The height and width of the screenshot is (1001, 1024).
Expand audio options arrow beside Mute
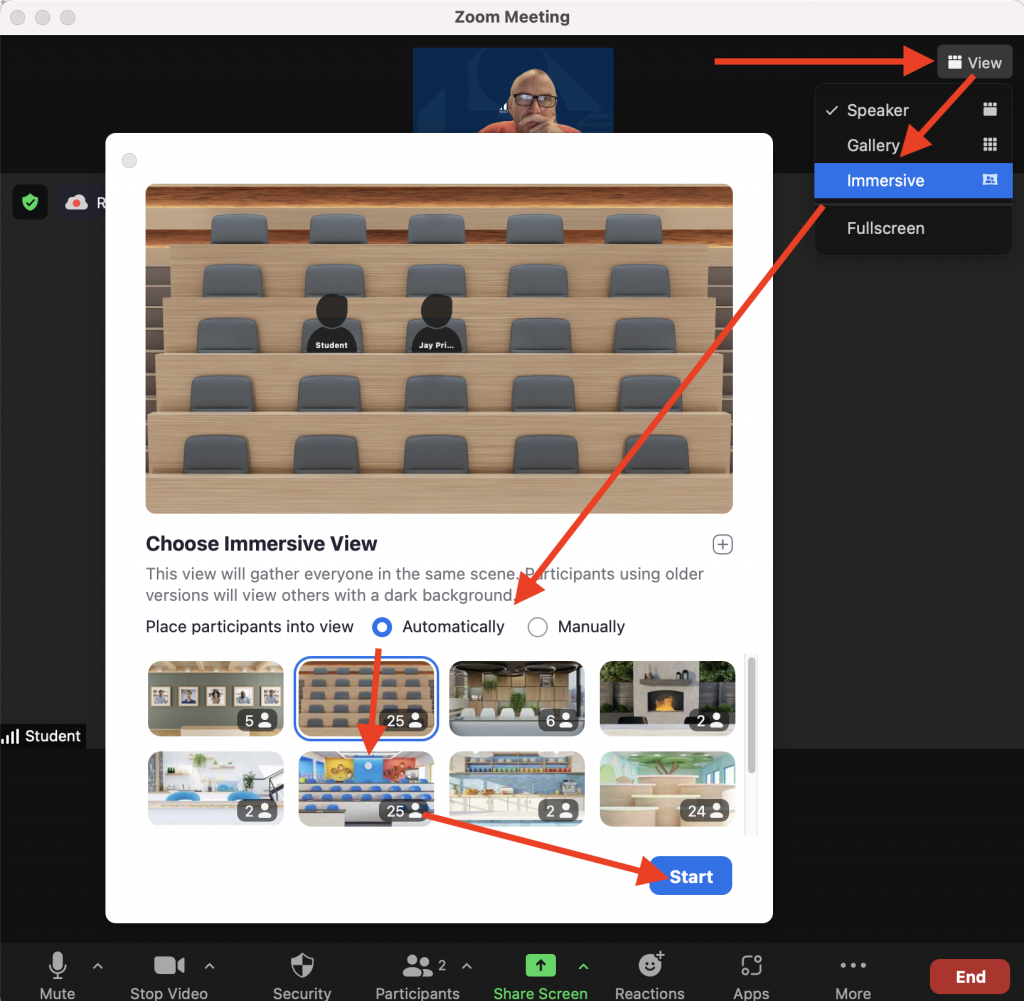(x=97, y=966)
